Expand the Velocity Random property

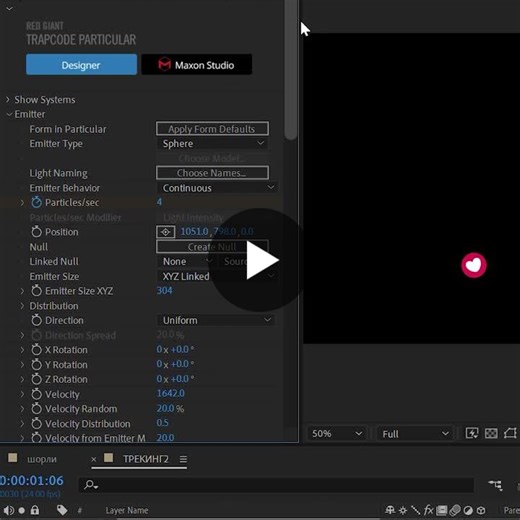pos(22,409)
